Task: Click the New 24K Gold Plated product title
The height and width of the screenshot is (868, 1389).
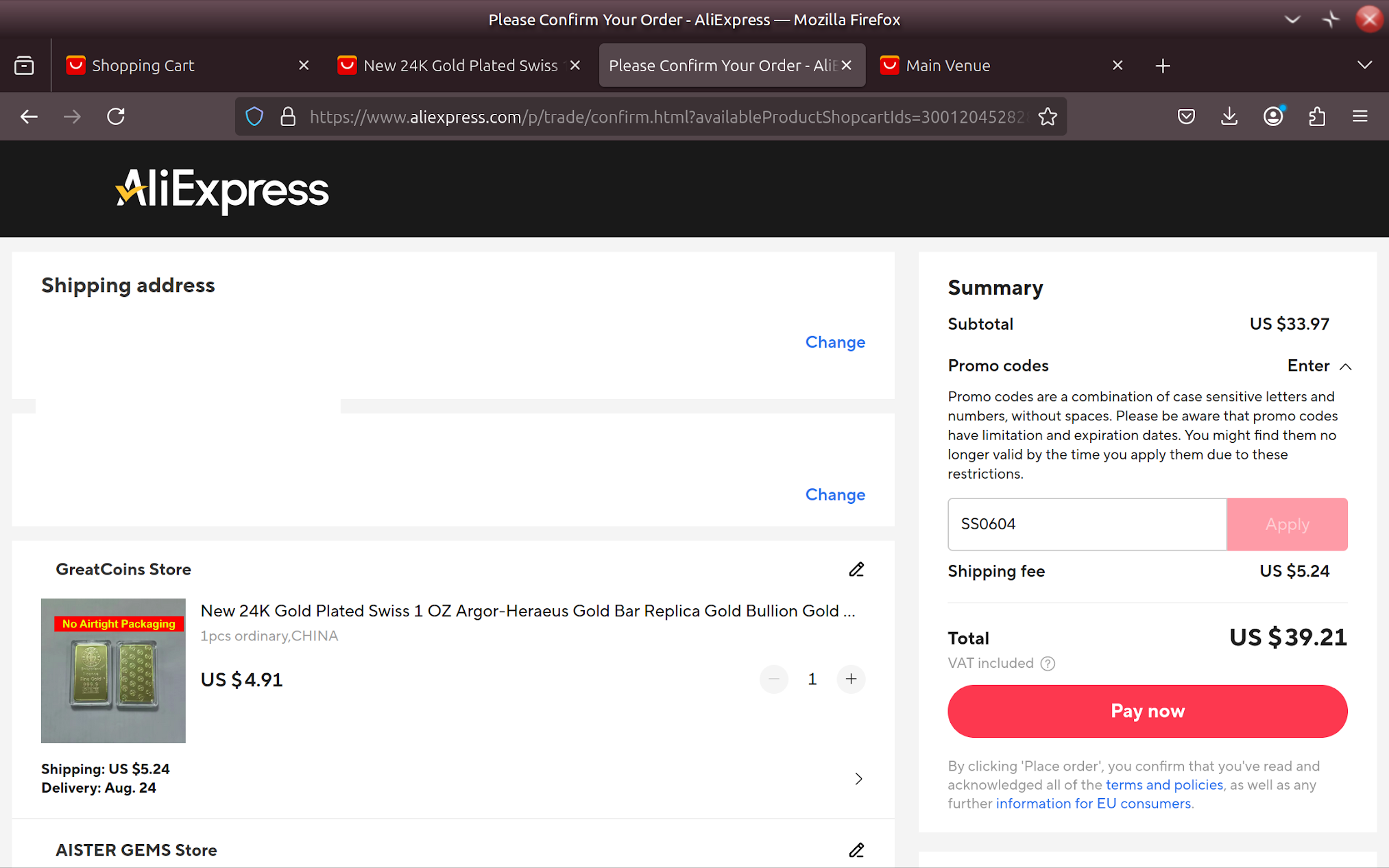Action: coord(527,611)
